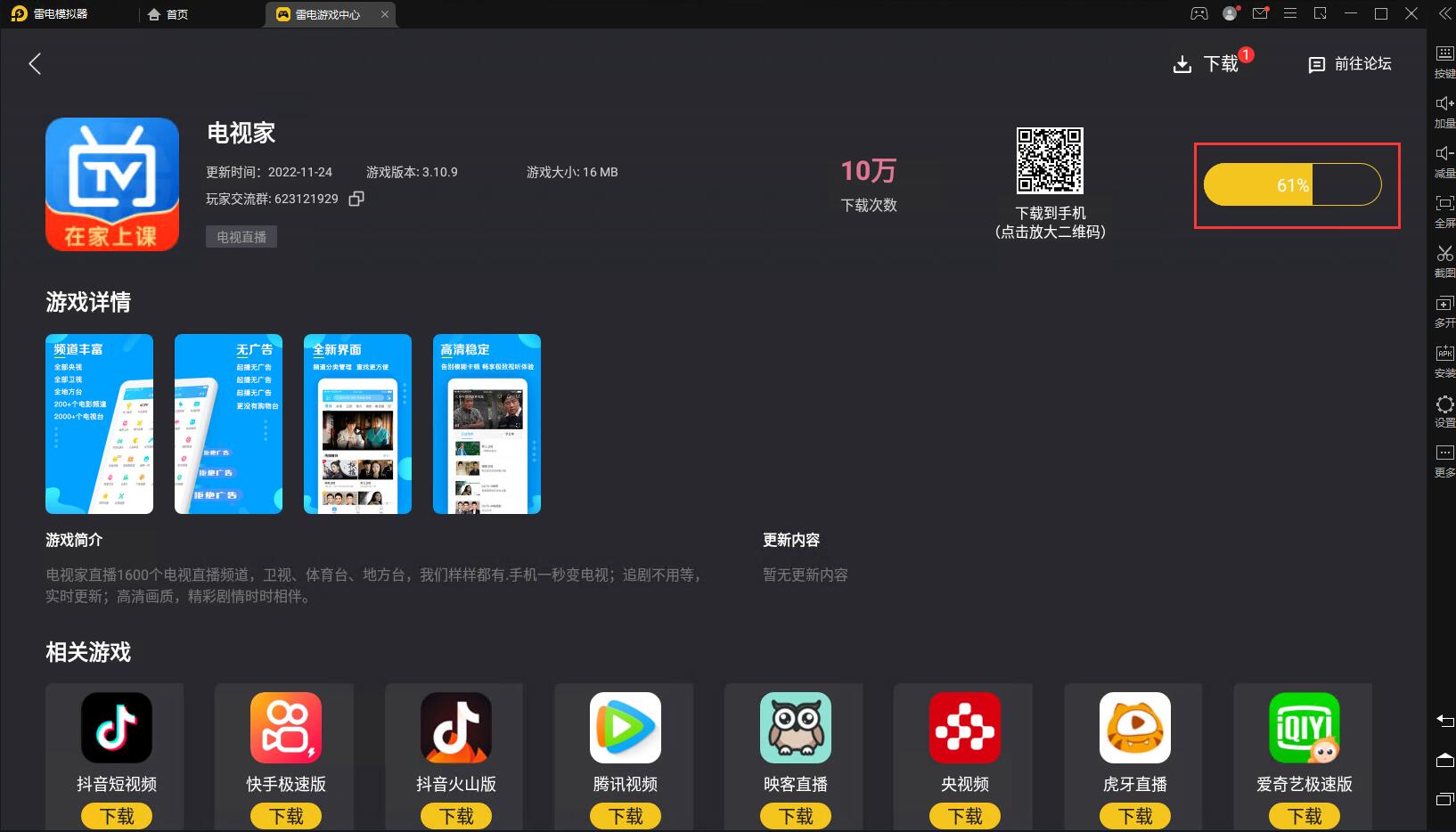Click the 更新时间: 2022-11-24 text
The width and height of the screenshot is (1456, 832).
269,172
